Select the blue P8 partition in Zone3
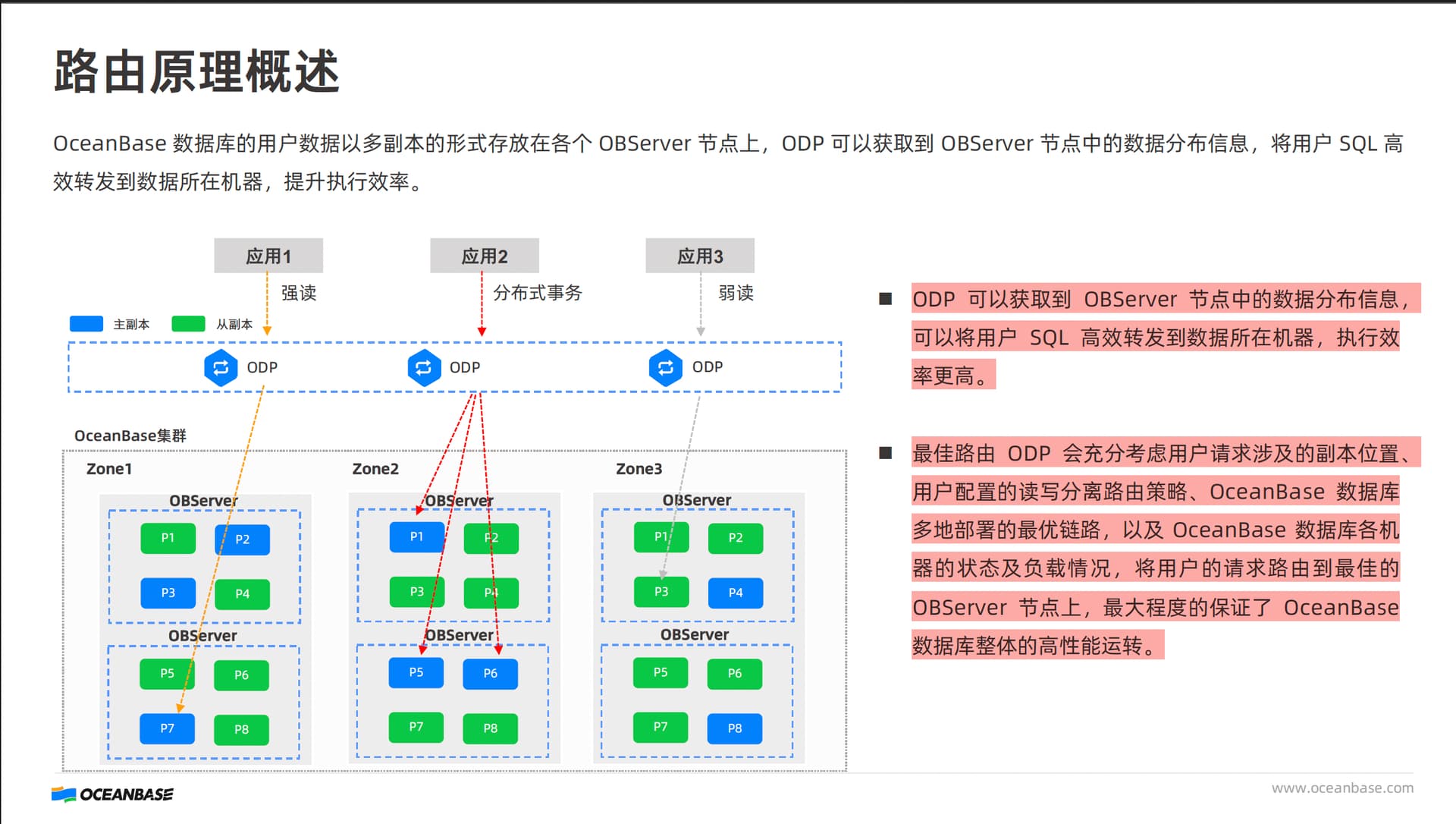The image size is (1456, 824). click(x=734, y=728)
